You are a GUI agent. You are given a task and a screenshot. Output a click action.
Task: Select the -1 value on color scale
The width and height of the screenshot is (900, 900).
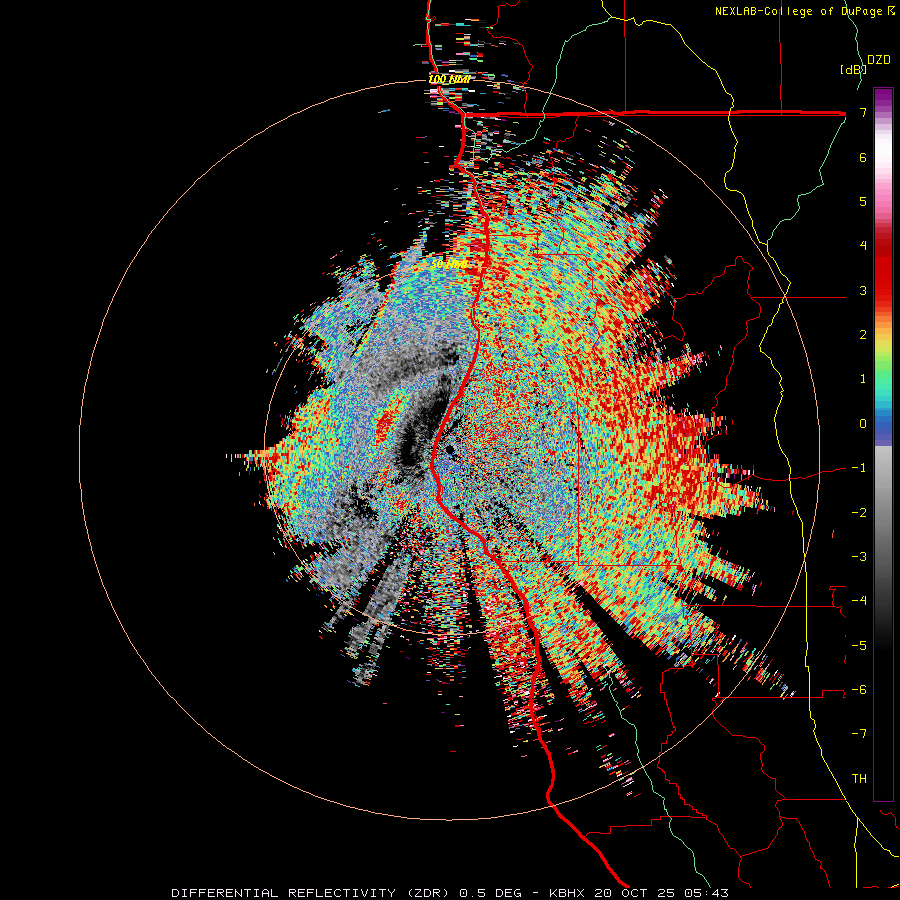tap(859, 468)
